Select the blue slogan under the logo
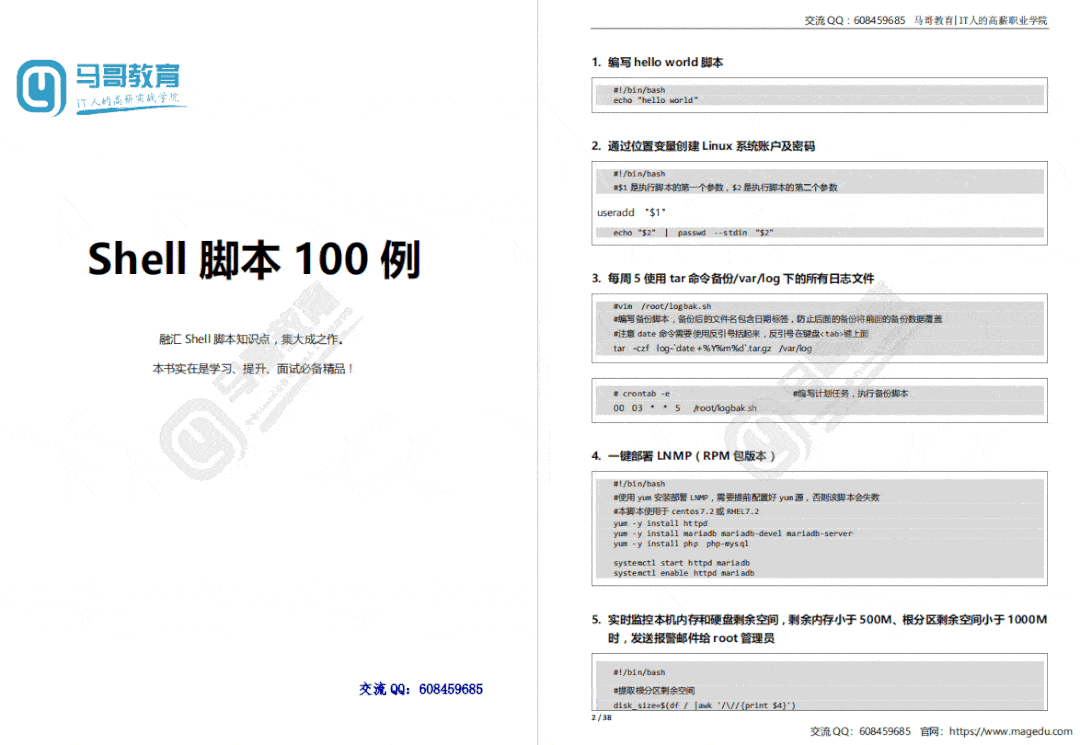The width and height of the screenshot is (1080, 745). coord(130,100)
